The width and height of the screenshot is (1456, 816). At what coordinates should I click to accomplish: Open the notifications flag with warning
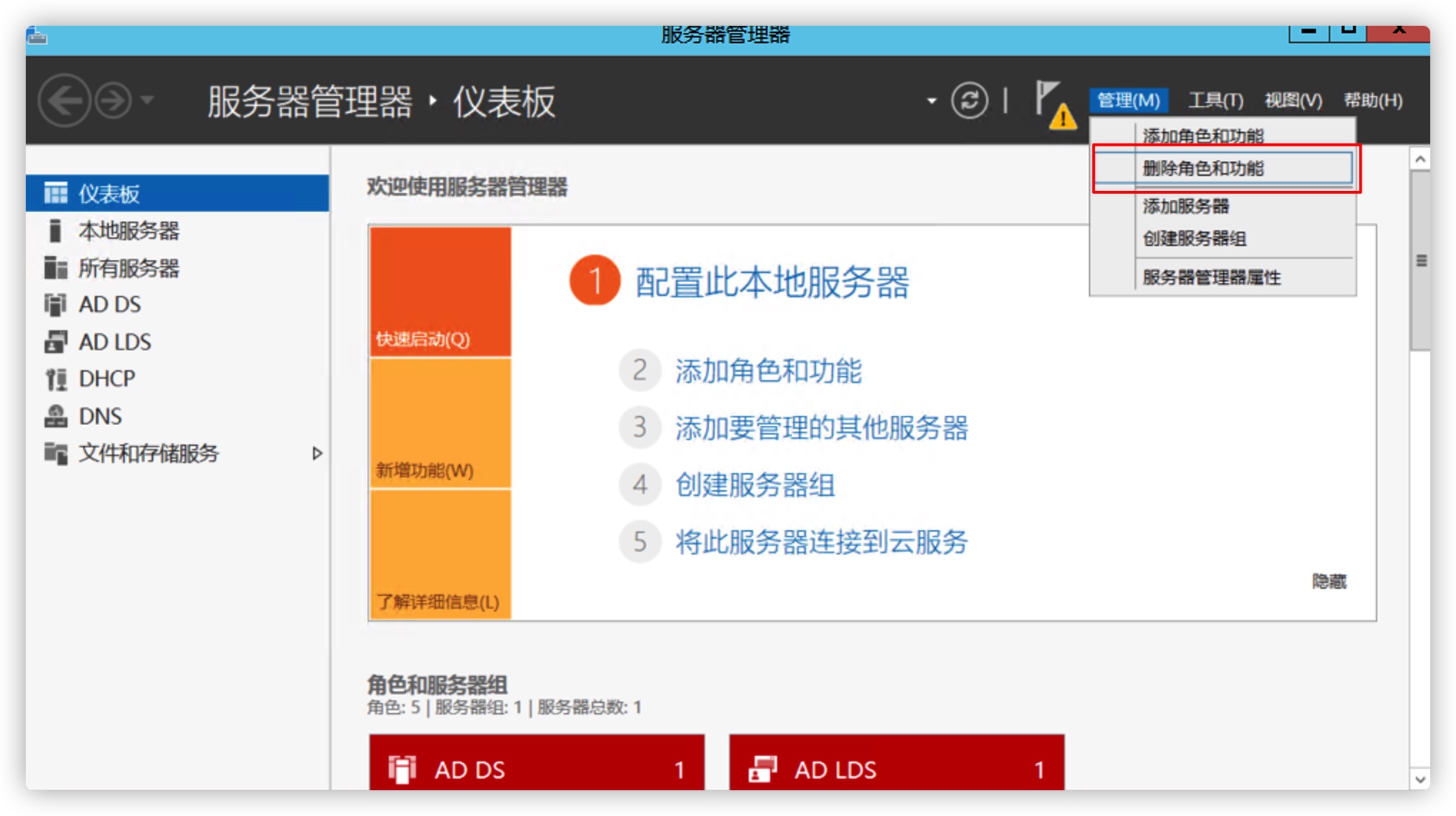(1055, 104)
